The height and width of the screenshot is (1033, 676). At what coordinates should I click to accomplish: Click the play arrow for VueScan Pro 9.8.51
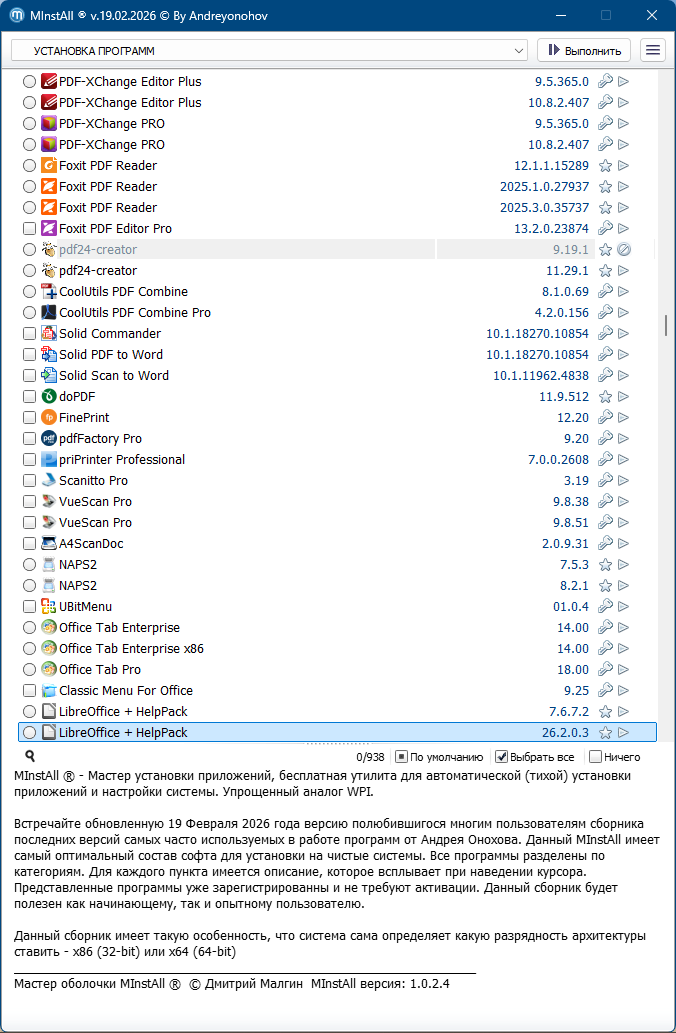(624, 523)
